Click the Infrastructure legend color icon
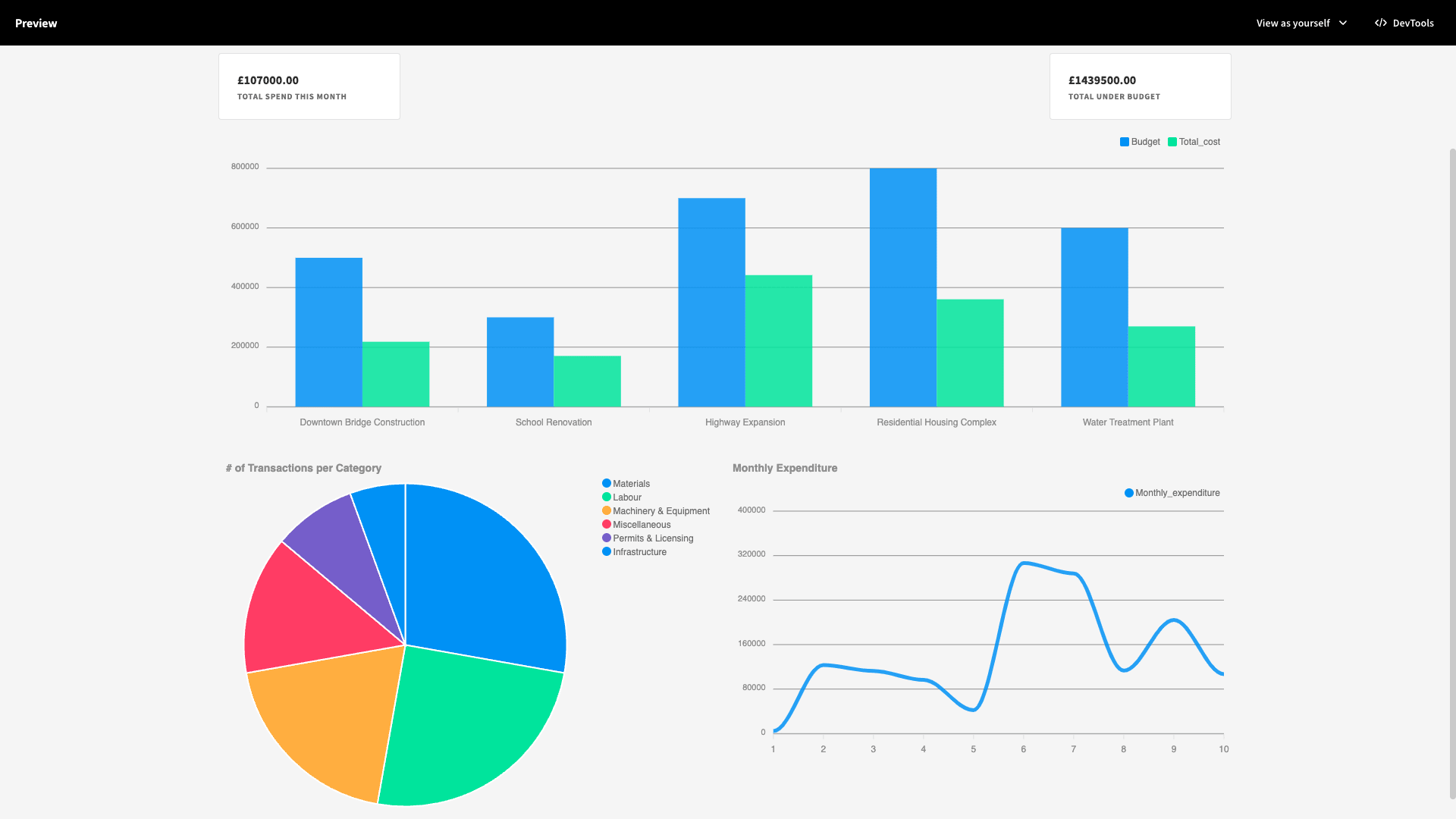The image size is (1456, 819). (x=606, y=552)
